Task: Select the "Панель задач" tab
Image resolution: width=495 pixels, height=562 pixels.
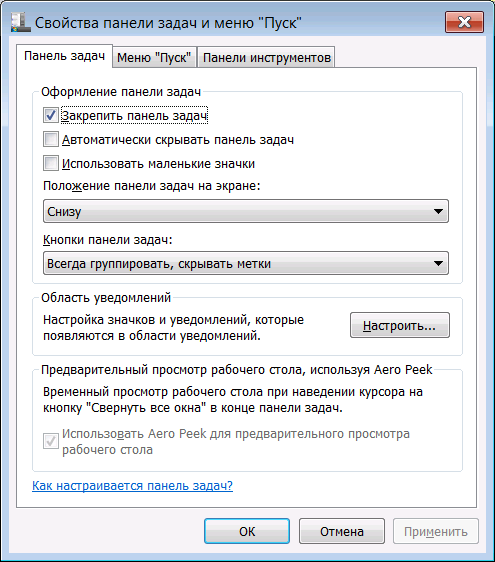Action: click(x=65, y=56)
